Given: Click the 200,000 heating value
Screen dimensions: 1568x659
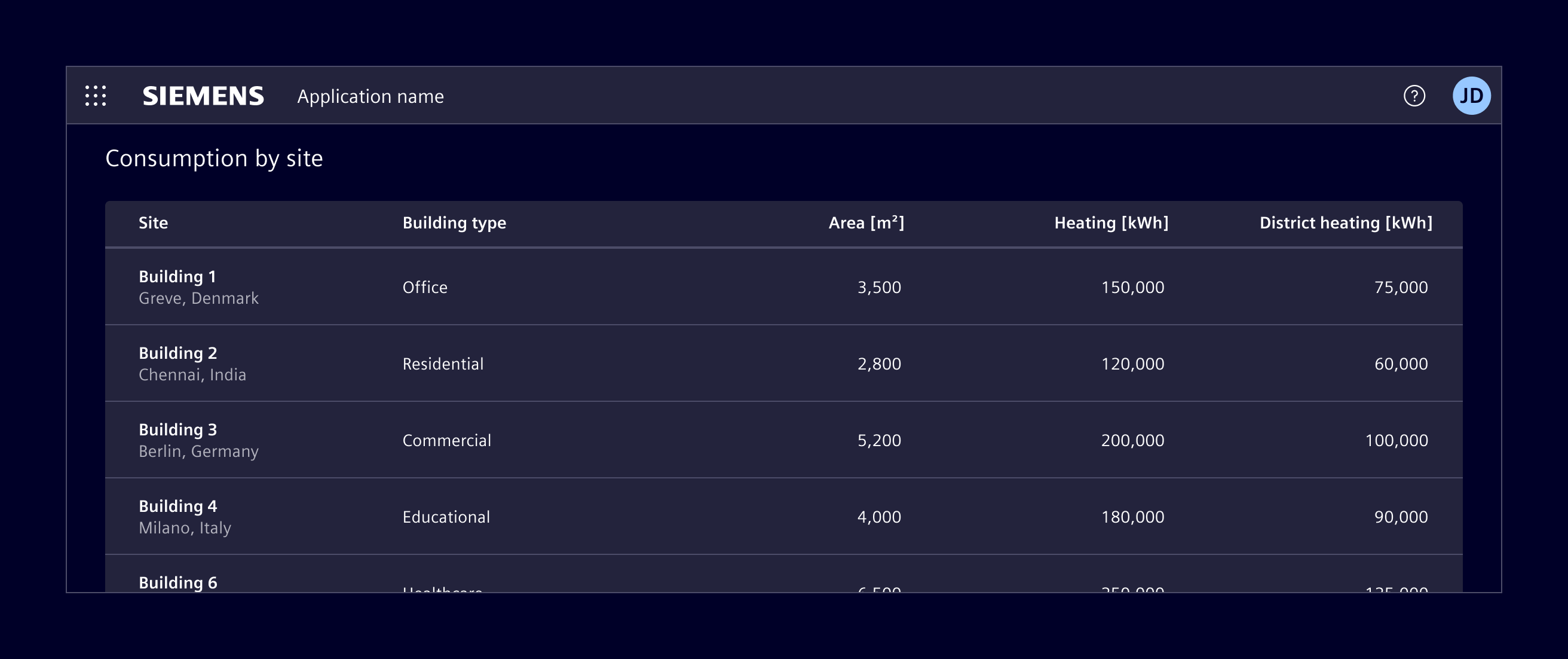Looking at the screenshot, I should coord(1132,440).
